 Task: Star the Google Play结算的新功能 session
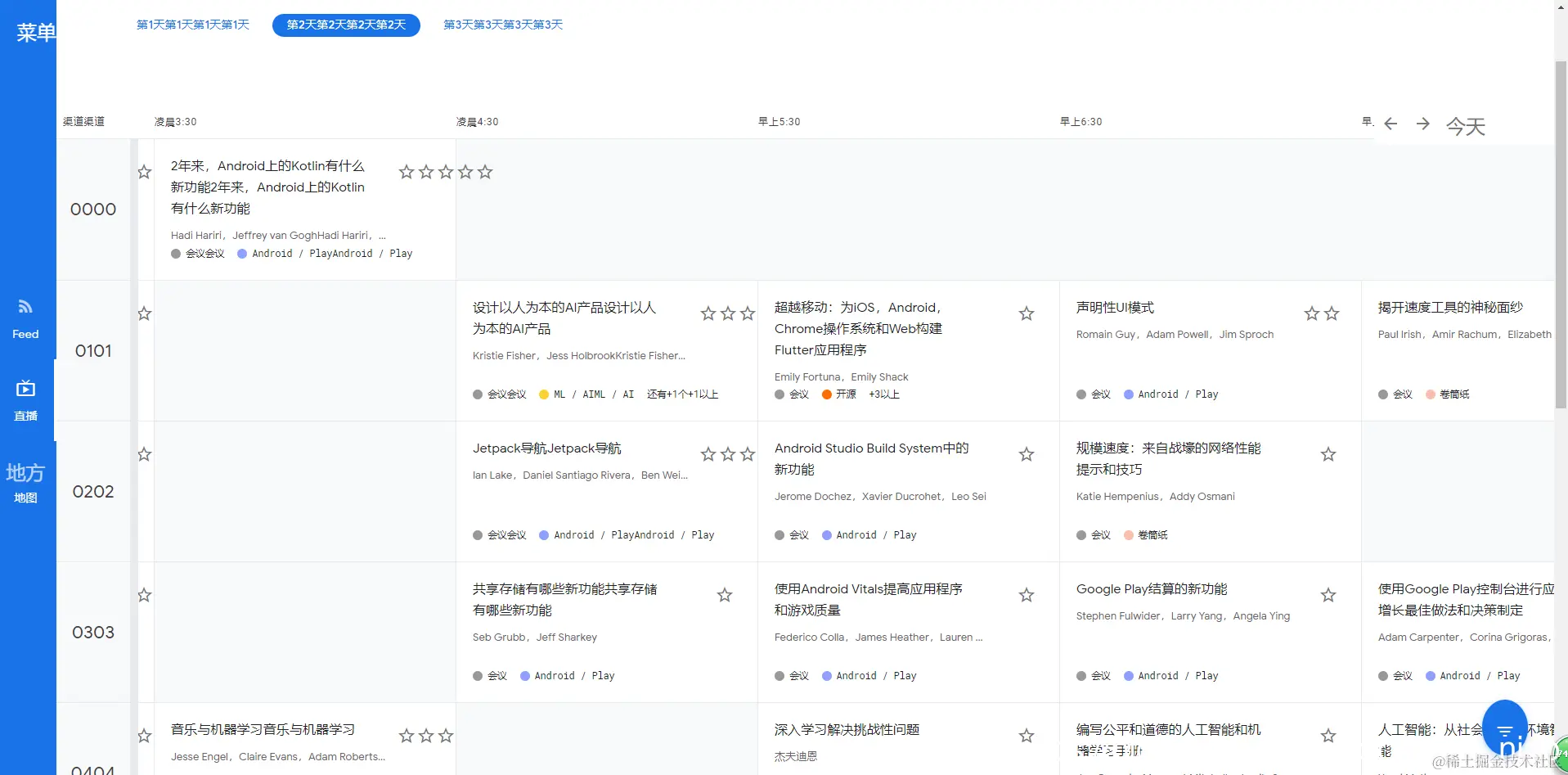coord(1329,595)
